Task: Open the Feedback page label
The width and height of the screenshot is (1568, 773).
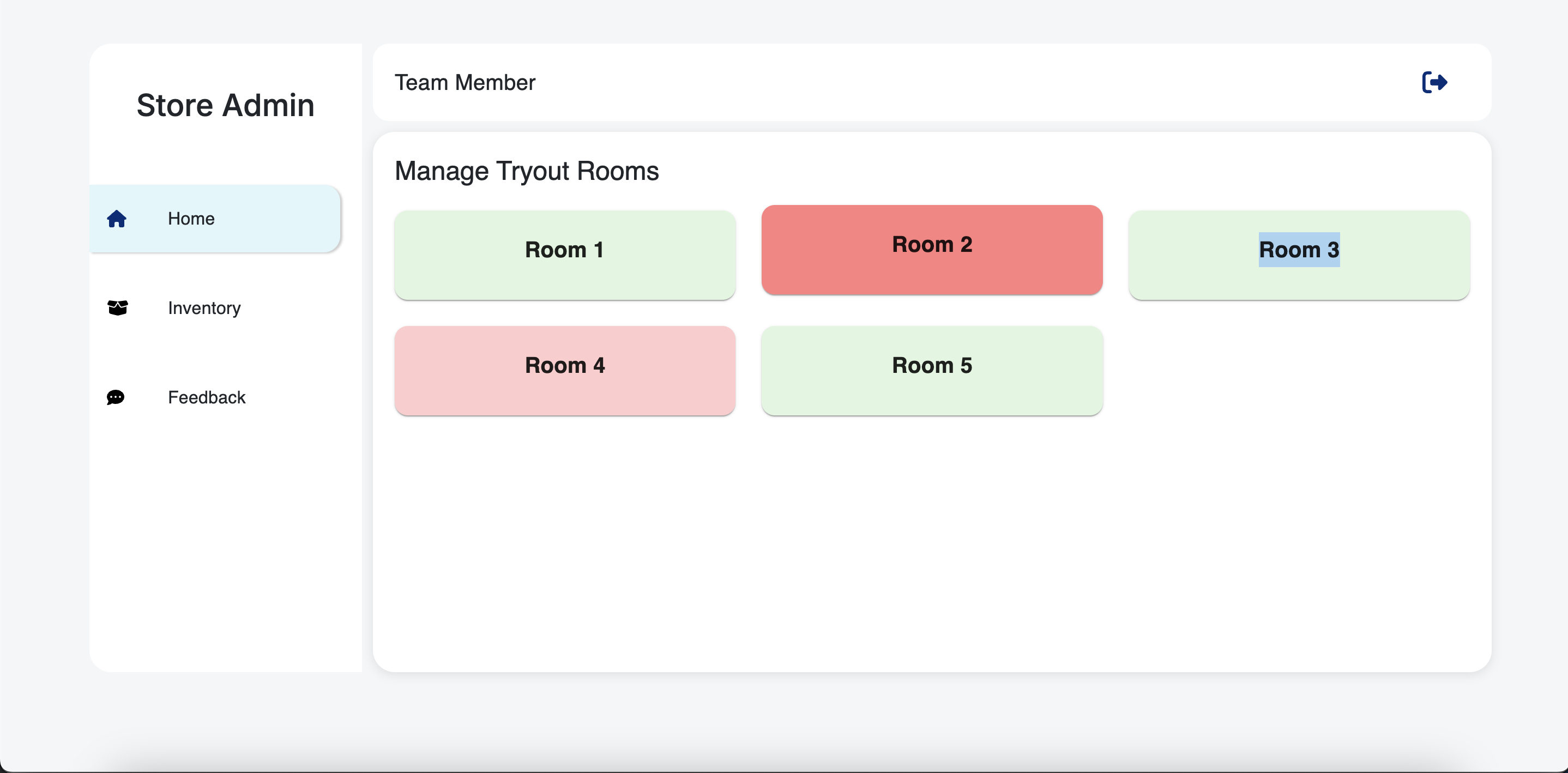Action: pyautogui.click(x=206, y=397)
